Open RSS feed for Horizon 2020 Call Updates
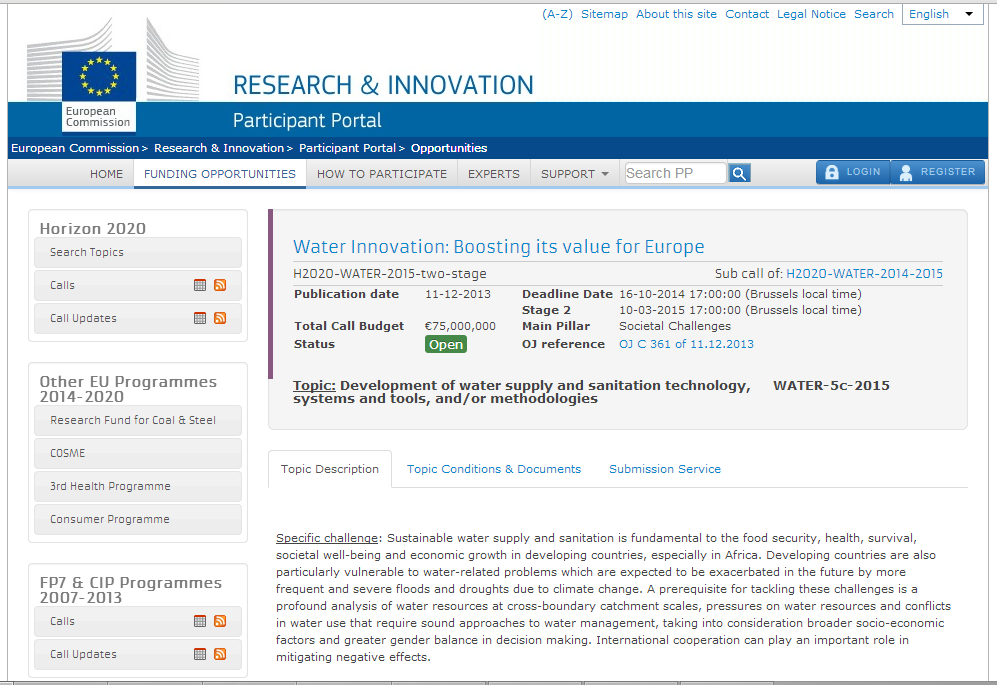This screenshot has height=685, width=997. pos(220,318)
